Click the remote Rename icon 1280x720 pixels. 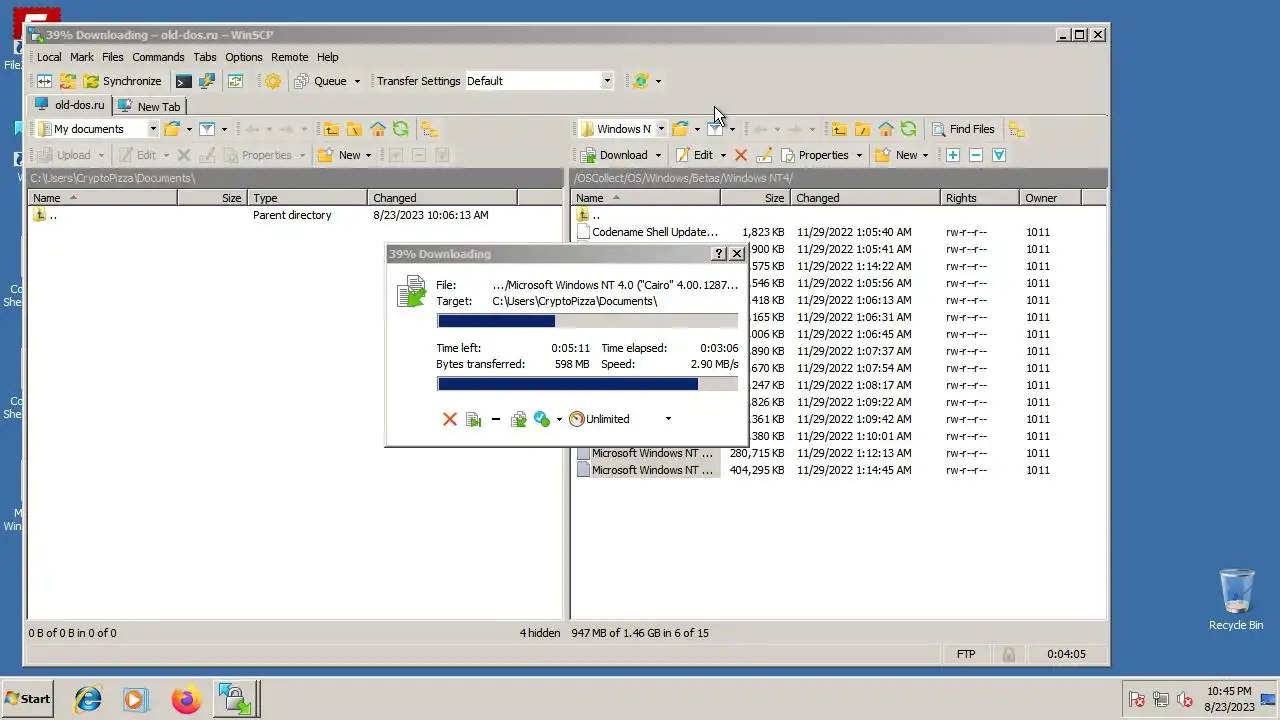point(764,155)
